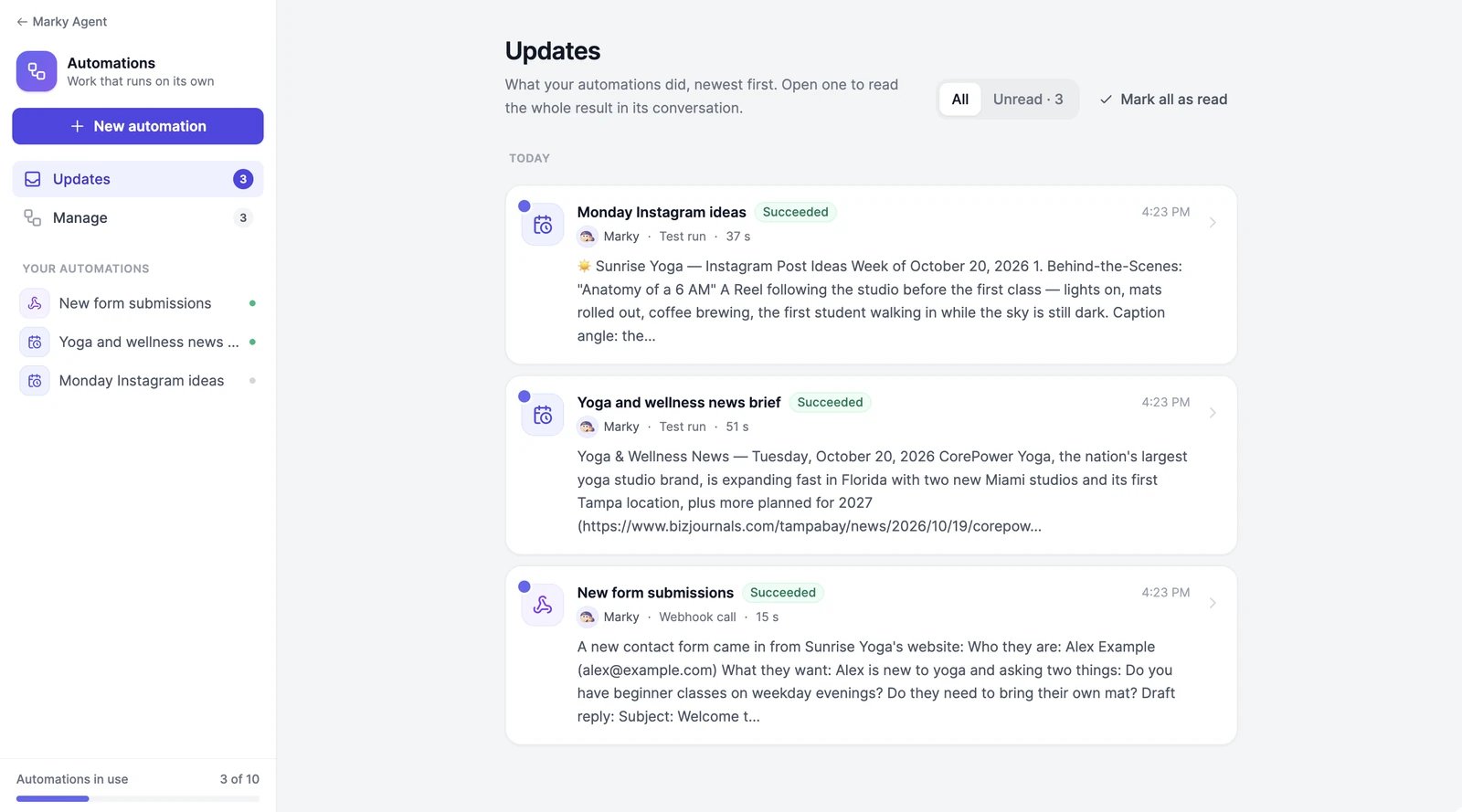Screen dimensions: 1462x812
Task: Click the Updates unread count badge
Action: point(243,179)
